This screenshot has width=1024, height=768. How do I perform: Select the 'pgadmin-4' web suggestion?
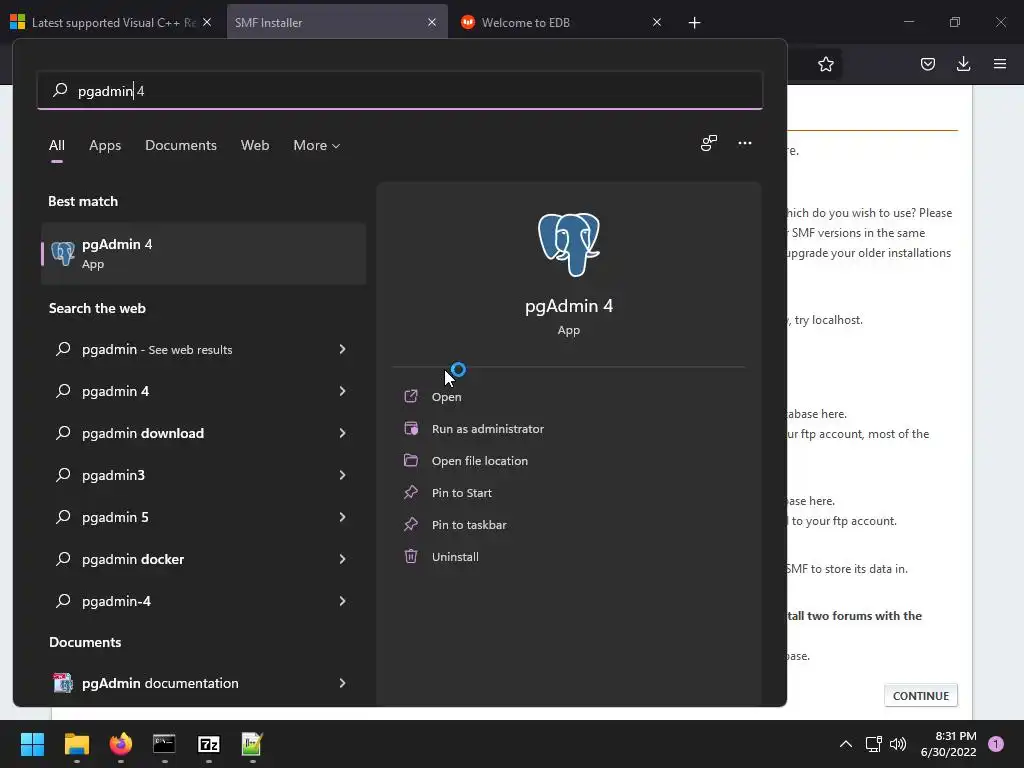116,601
